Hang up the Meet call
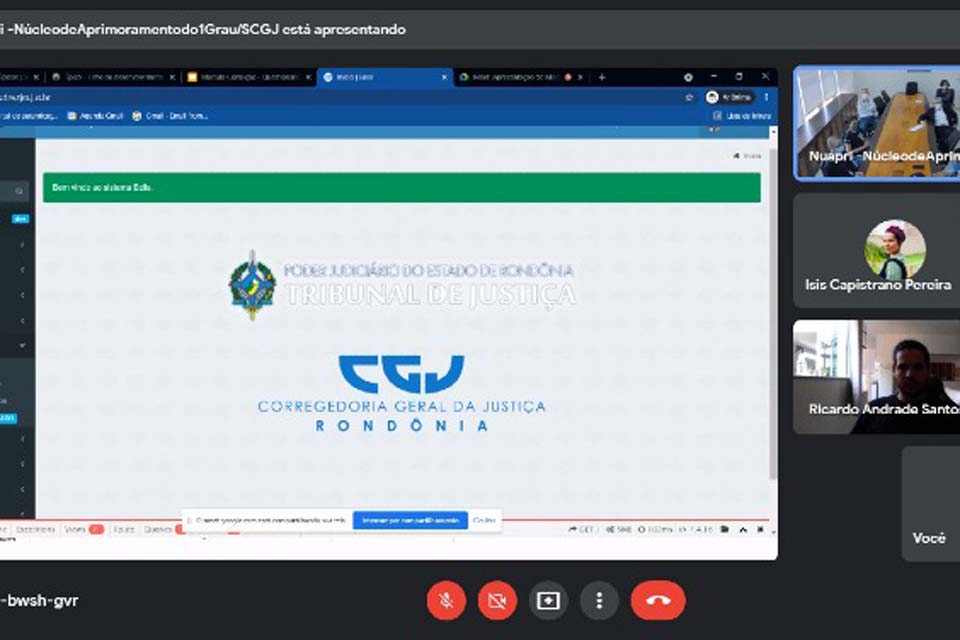 click(656, 600)
